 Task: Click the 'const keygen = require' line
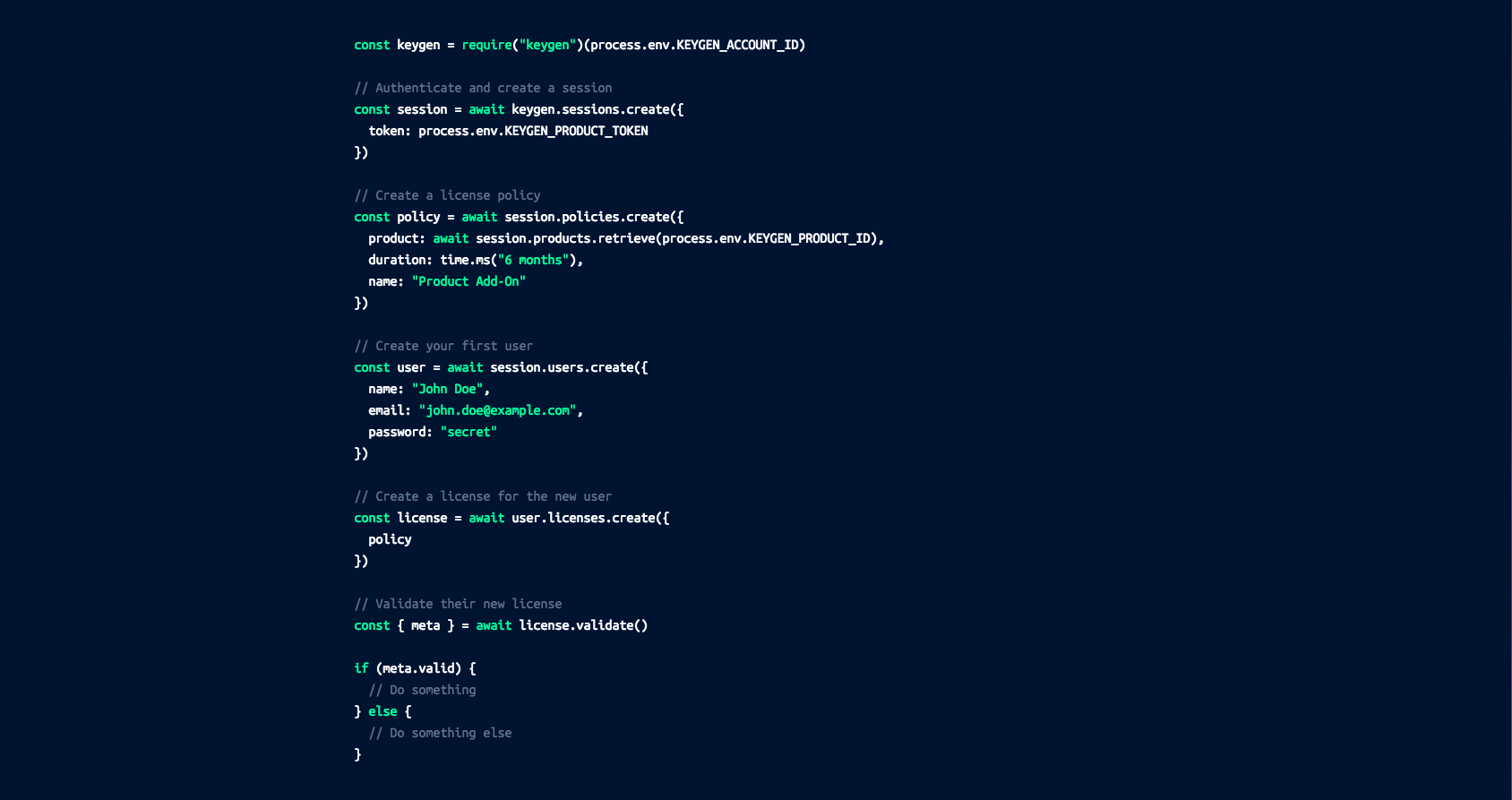pos(580,45)
